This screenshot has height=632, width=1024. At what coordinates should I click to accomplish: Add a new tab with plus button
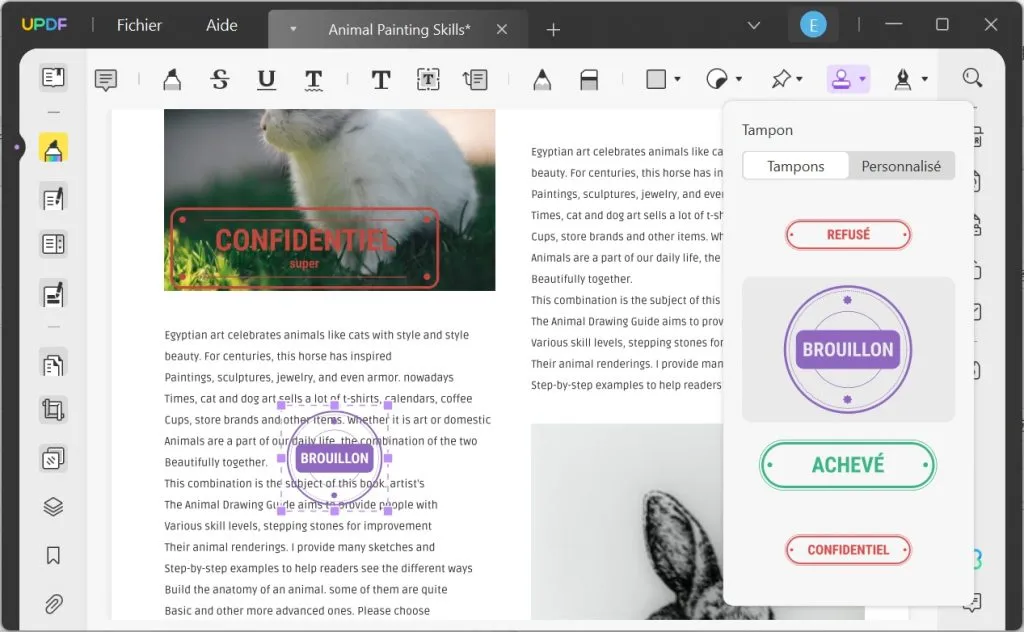pos(553,30)
